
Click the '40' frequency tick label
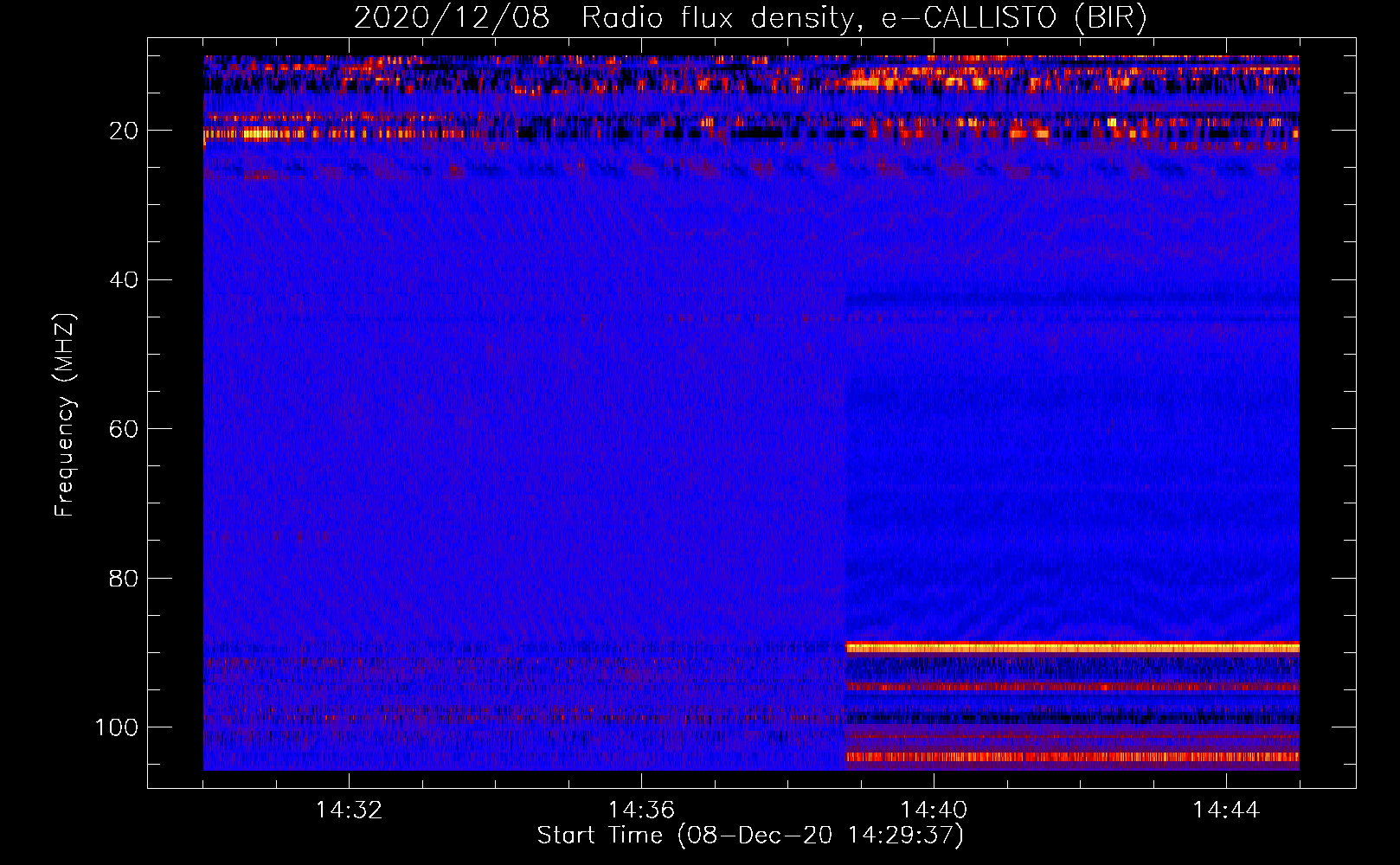click(x=124, y=280)
